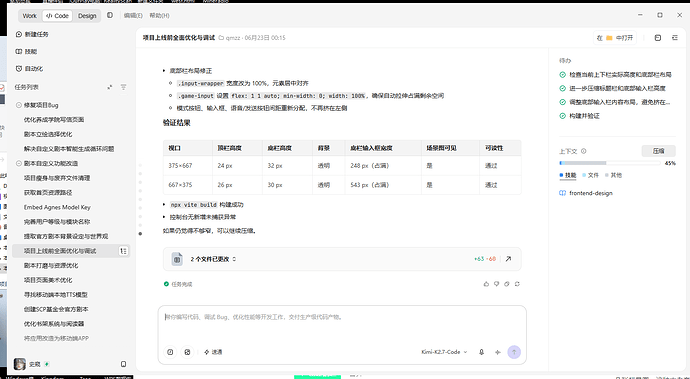Copy the response with the copy icon
This screenshot has width=690, height=379.
pos(506,284)
